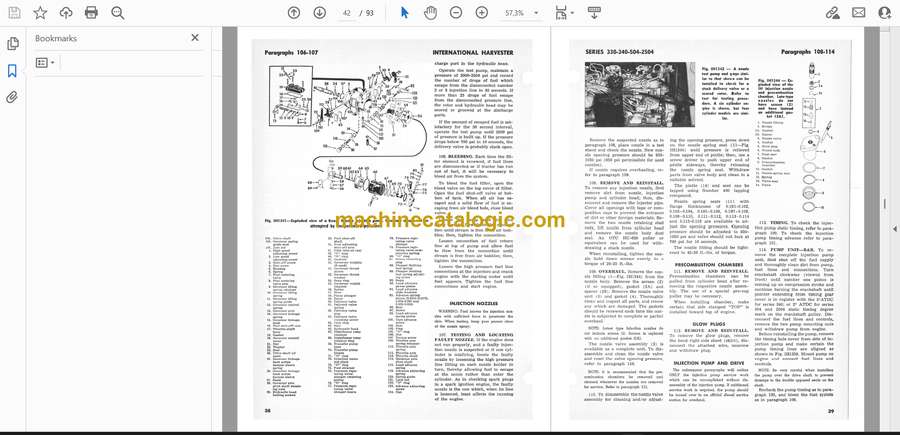Click the Paragraphs 108-114 header text

pyautogui.click(x=808, y=52)
